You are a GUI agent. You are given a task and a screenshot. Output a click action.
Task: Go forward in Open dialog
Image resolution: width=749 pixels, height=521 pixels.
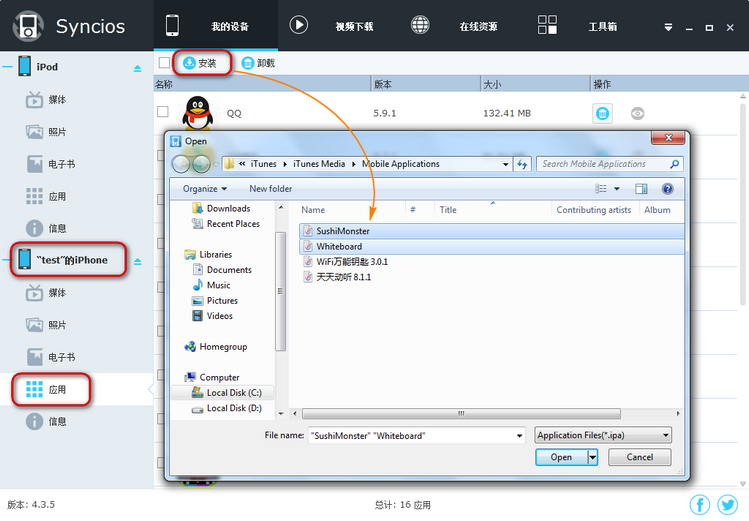[x=201, y=164]
